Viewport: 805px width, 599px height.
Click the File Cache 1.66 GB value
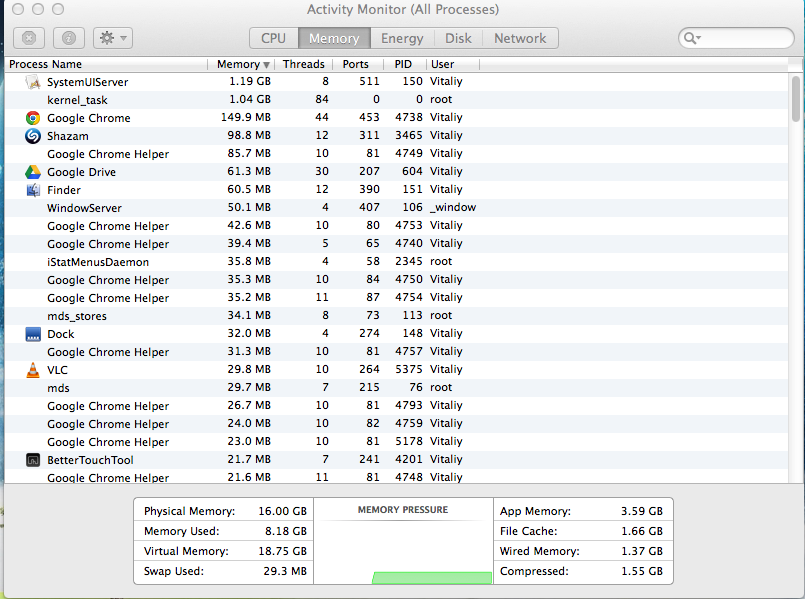tap(642, 531)
